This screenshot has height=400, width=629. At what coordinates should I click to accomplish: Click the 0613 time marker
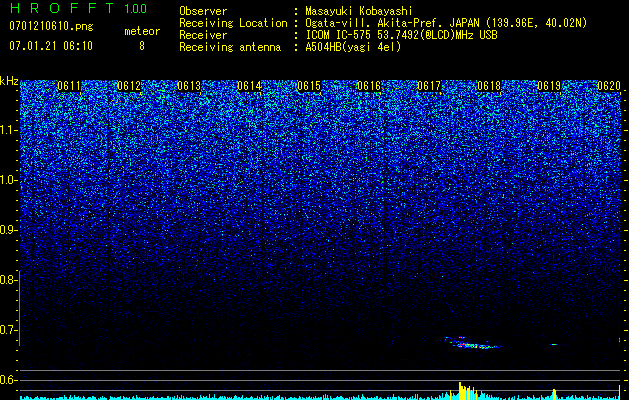click(x=189, y=86)
